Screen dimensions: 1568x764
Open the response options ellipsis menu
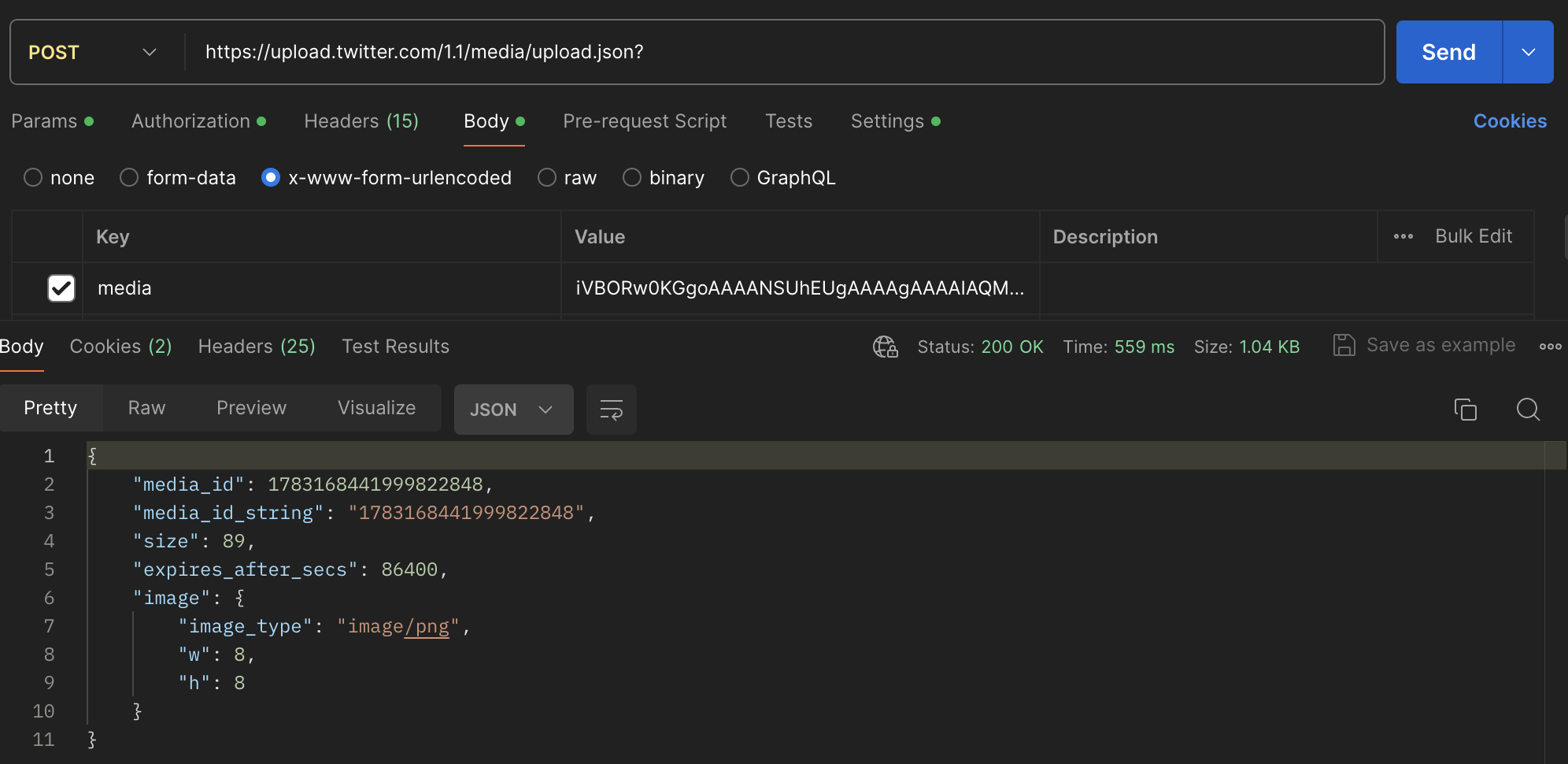(x=1549, y=347)
